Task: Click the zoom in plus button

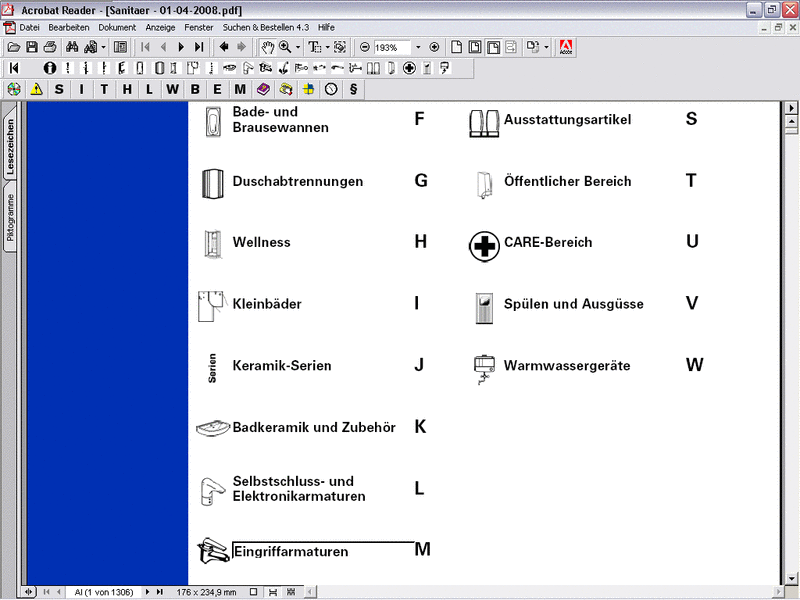Action: [x=434, y=47]
